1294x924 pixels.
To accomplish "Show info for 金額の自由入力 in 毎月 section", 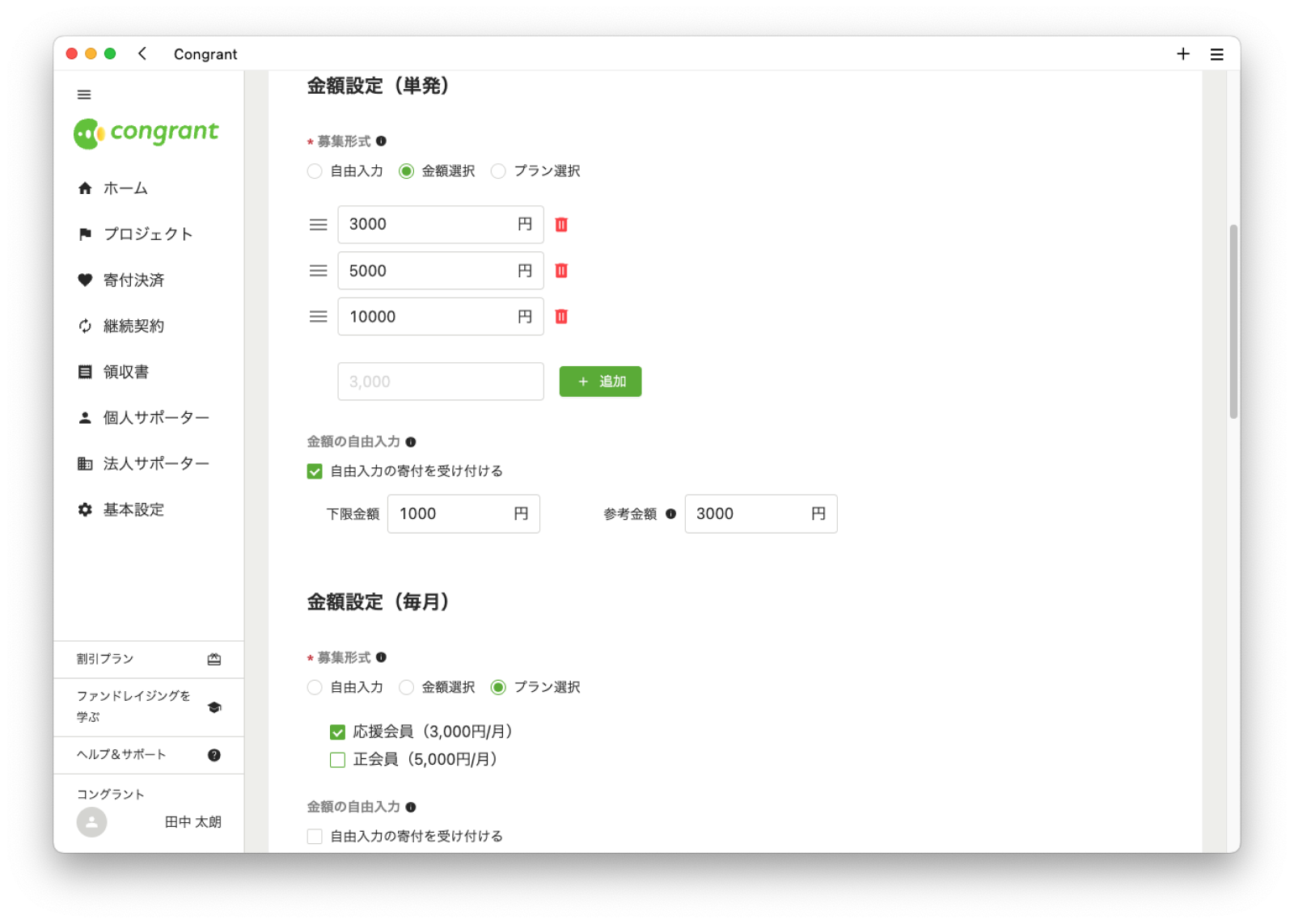I will pyautogui.click(x=411, y=808).
